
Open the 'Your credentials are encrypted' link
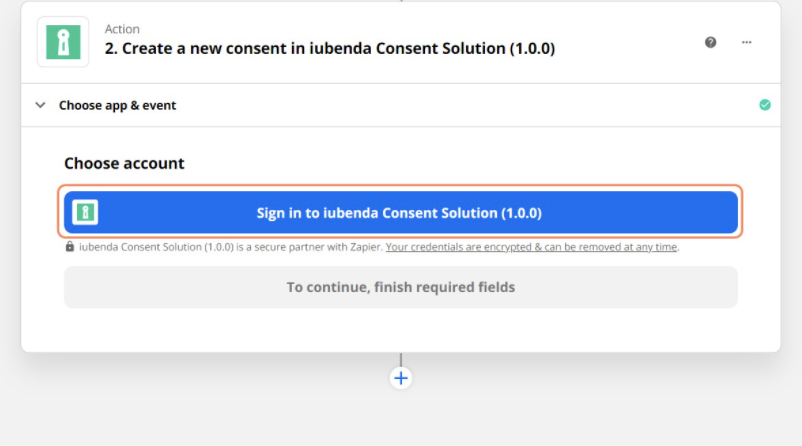(531, 247)
